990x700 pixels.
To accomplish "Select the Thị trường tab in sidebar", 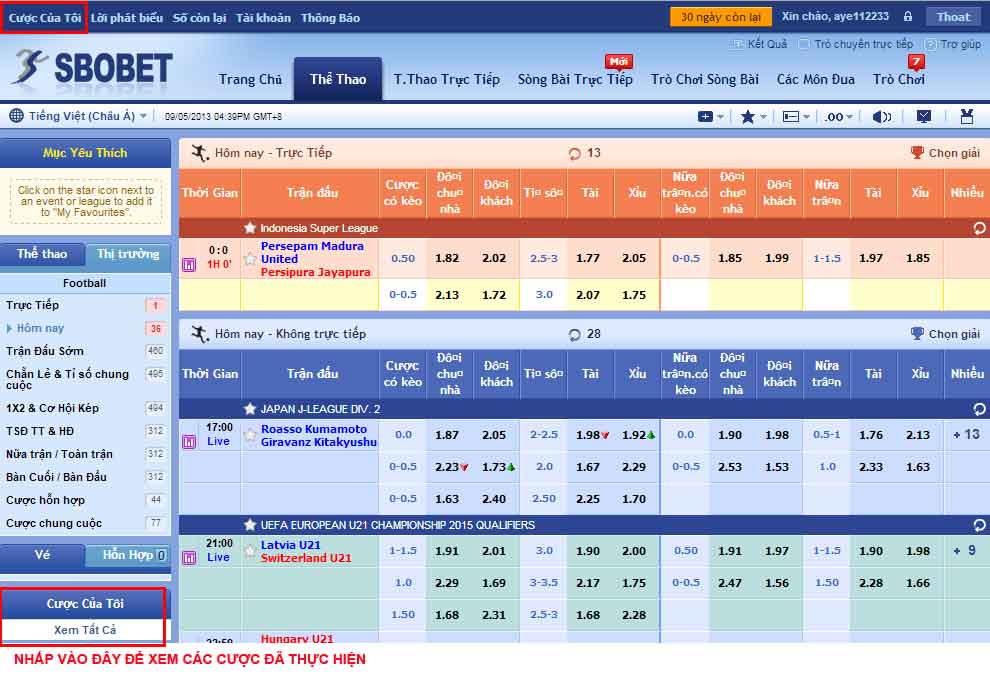I will click(x=128, y=254).
